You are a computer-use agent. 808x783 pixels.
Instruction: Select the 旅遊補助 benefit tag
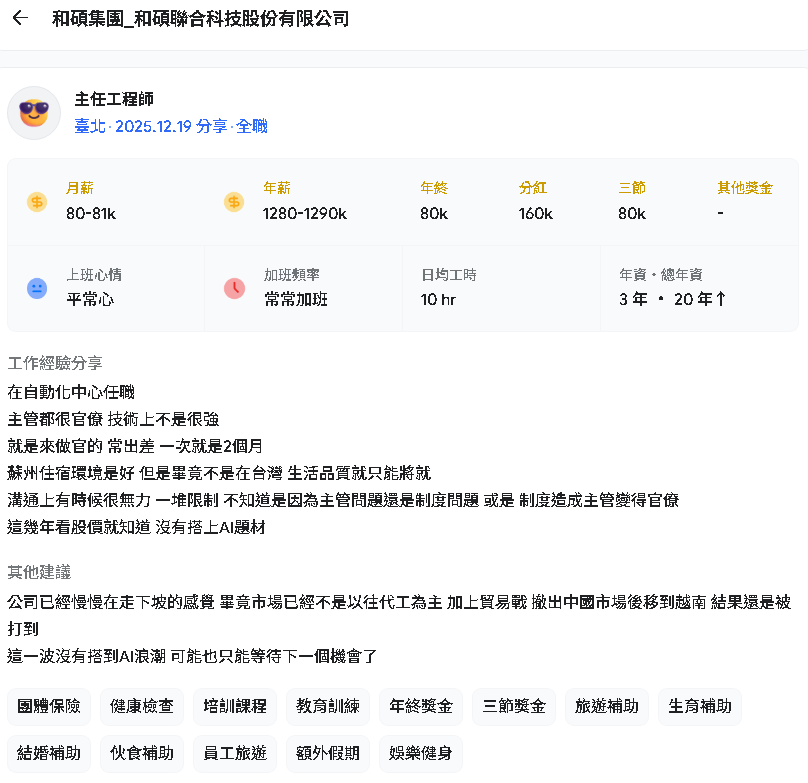607,706
